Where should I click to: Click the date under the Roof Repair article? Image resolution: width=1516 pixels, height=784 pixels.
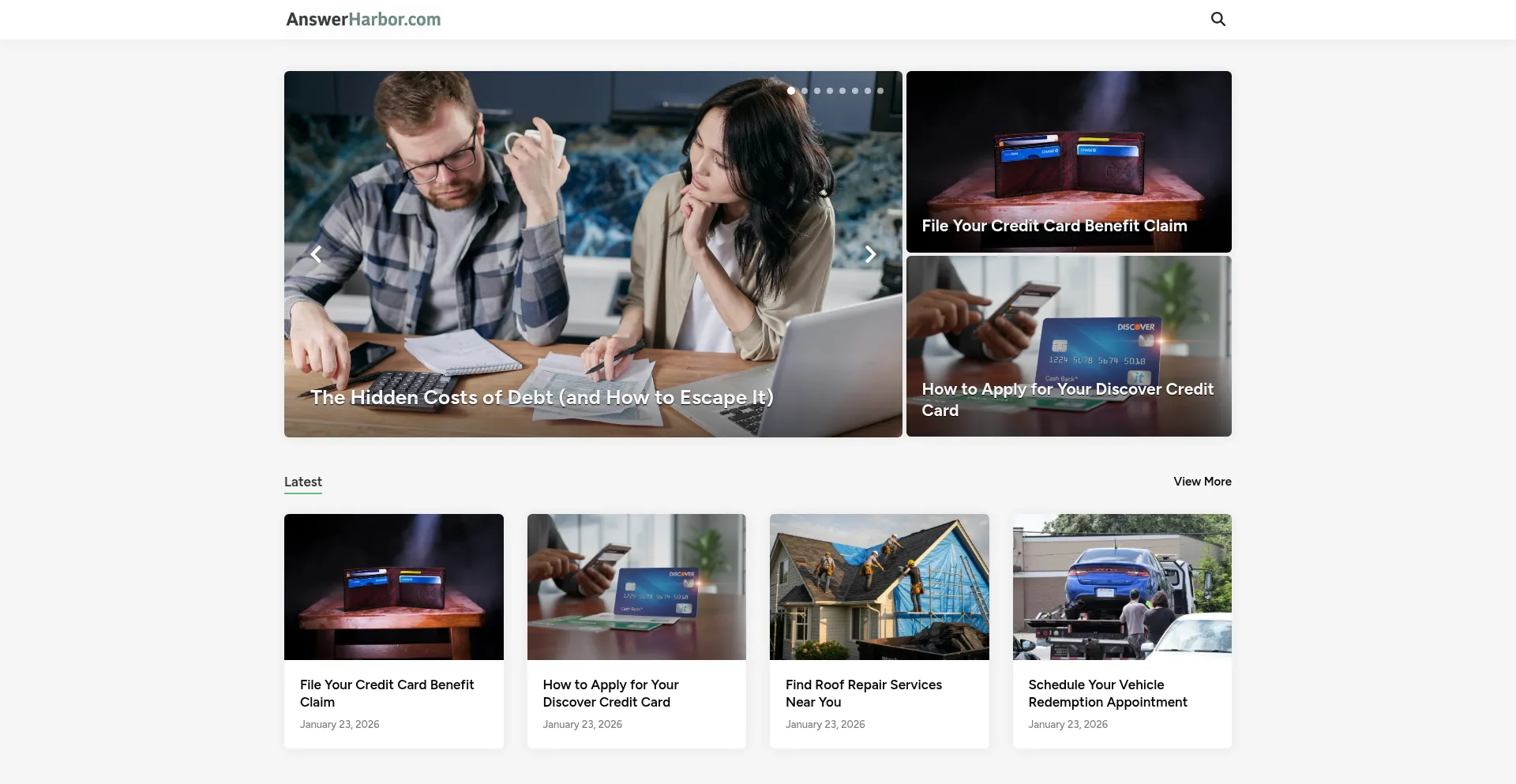825,724
